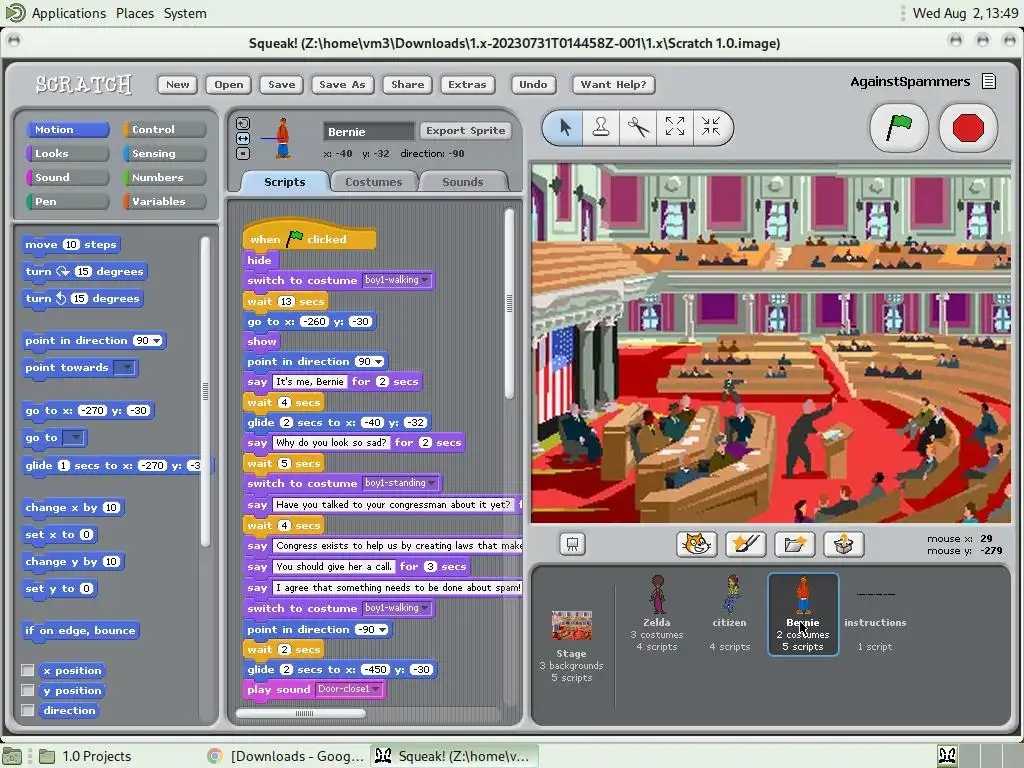Select the duplicate stamp tool
Screen dimensions: 1024x768
tap(601, 127)
